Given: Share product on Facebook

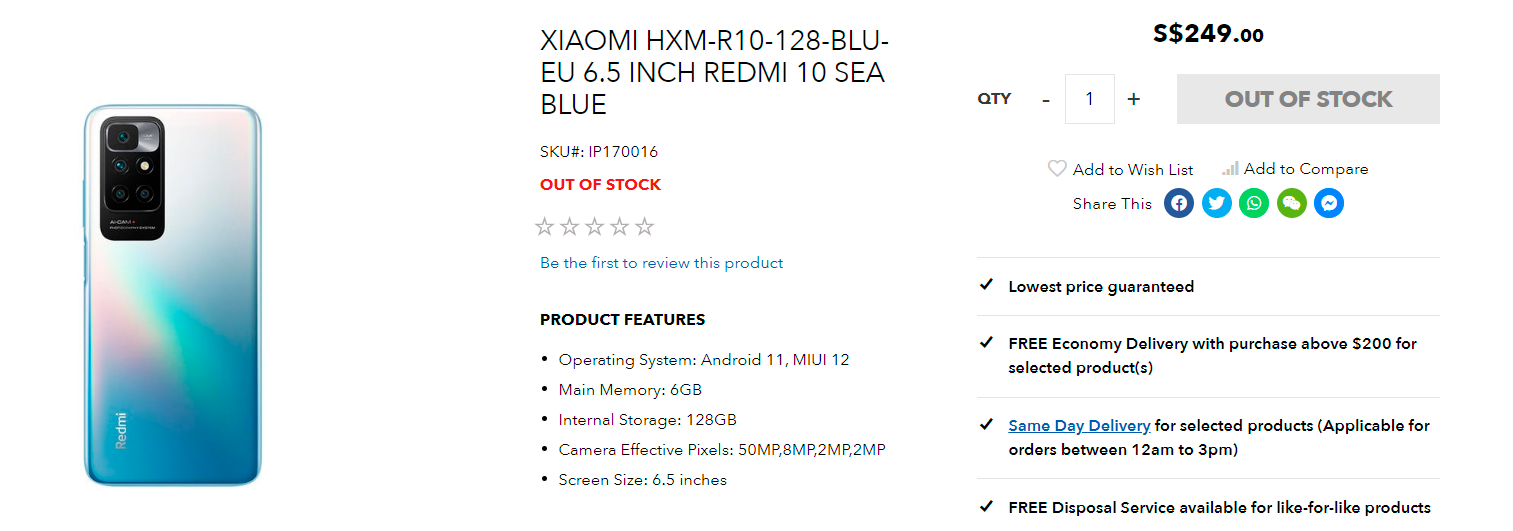Looking at the screenshot, I should click(1179, 204).
